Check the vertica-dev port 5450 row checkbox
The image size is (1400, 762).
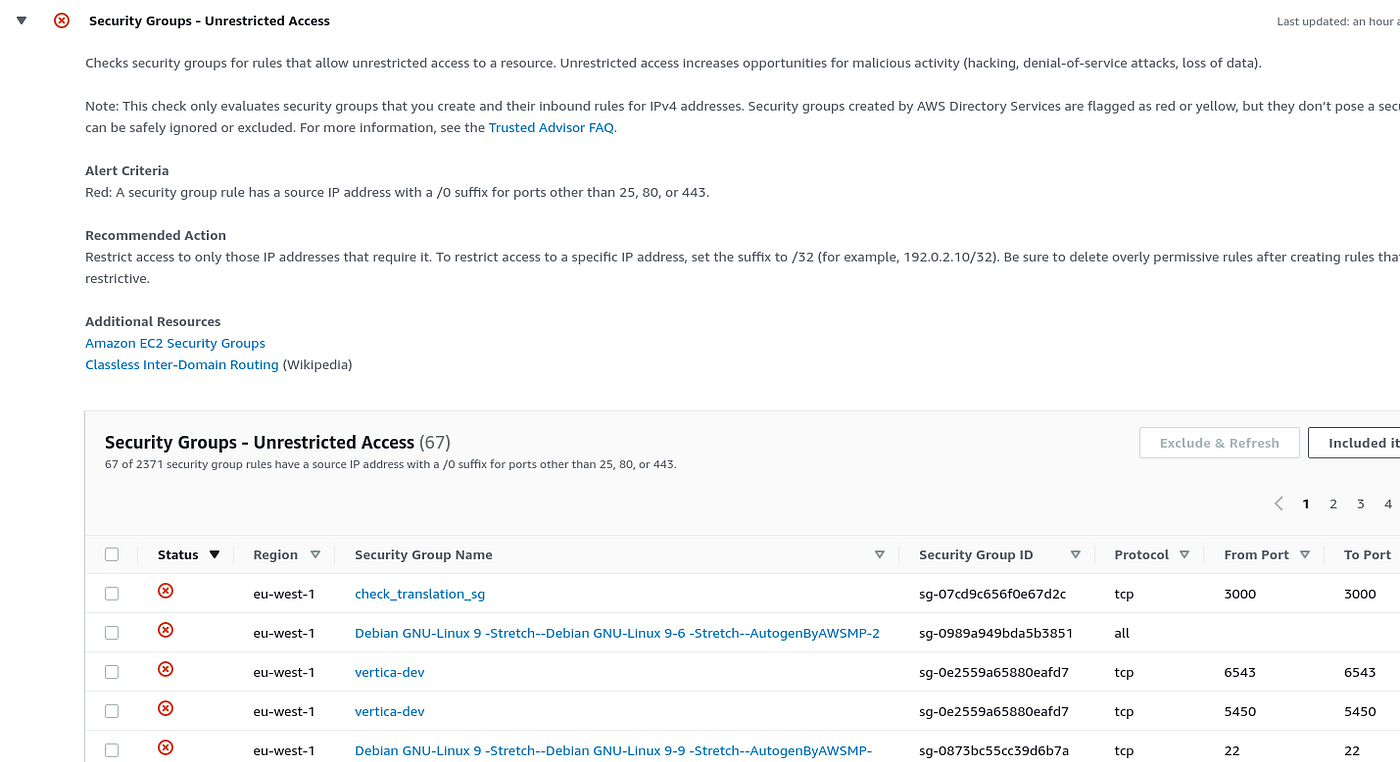tap(112, 711)
